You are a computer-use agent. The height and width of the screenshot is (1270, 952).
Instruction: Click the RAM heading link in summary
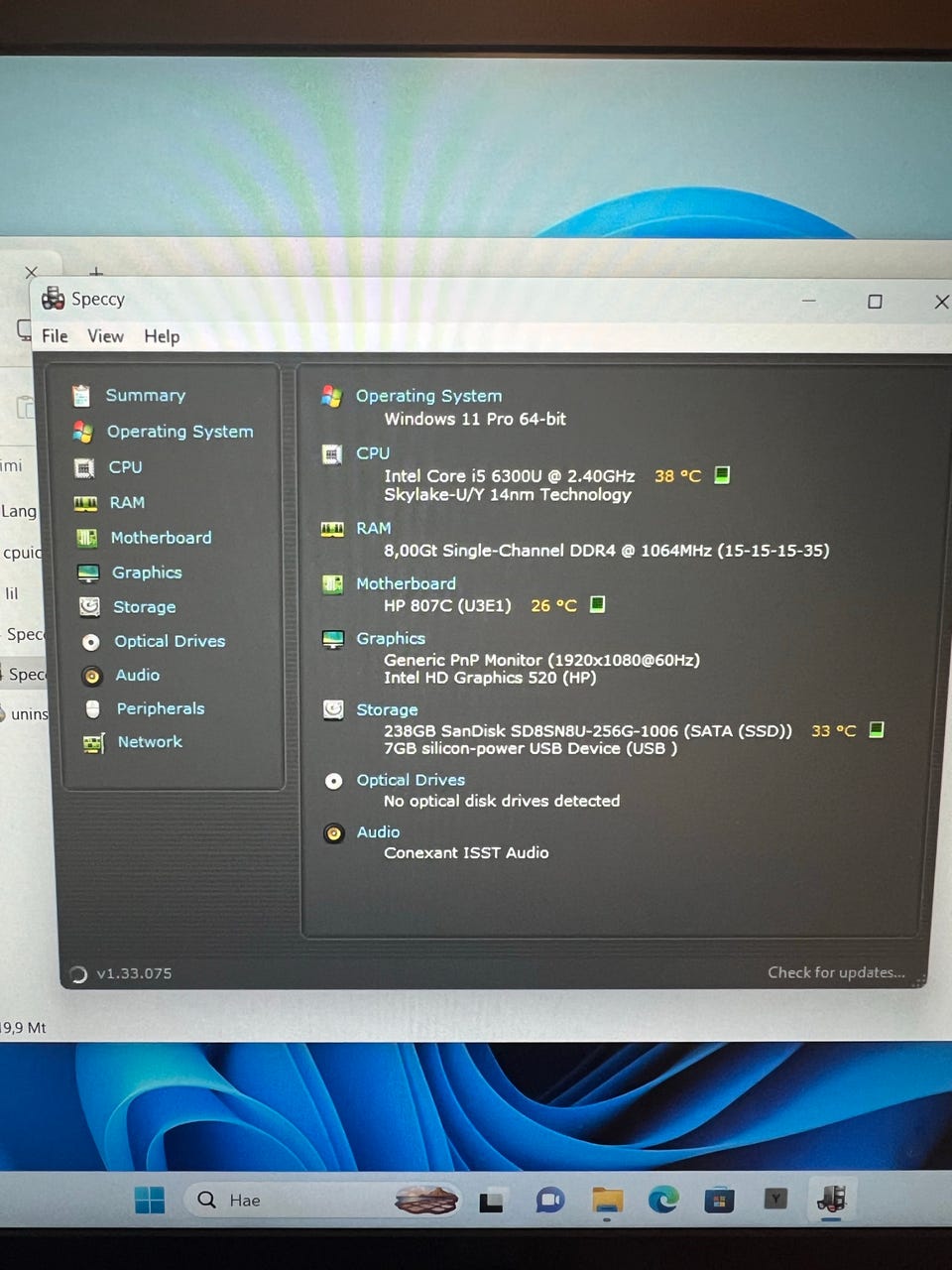[374, 529]
